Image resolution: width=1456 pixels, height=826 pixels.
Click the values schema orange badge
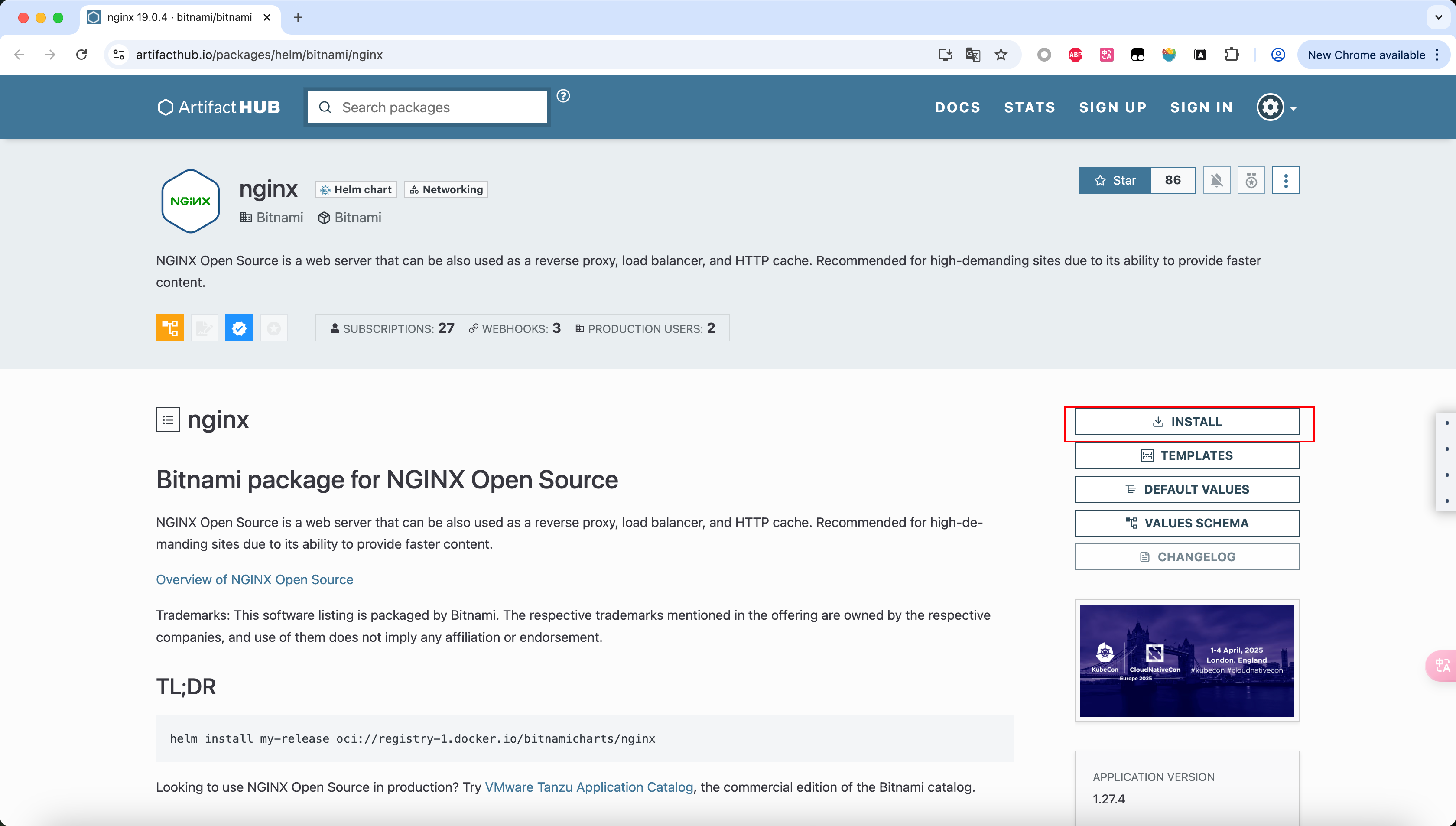coord(169,328)
